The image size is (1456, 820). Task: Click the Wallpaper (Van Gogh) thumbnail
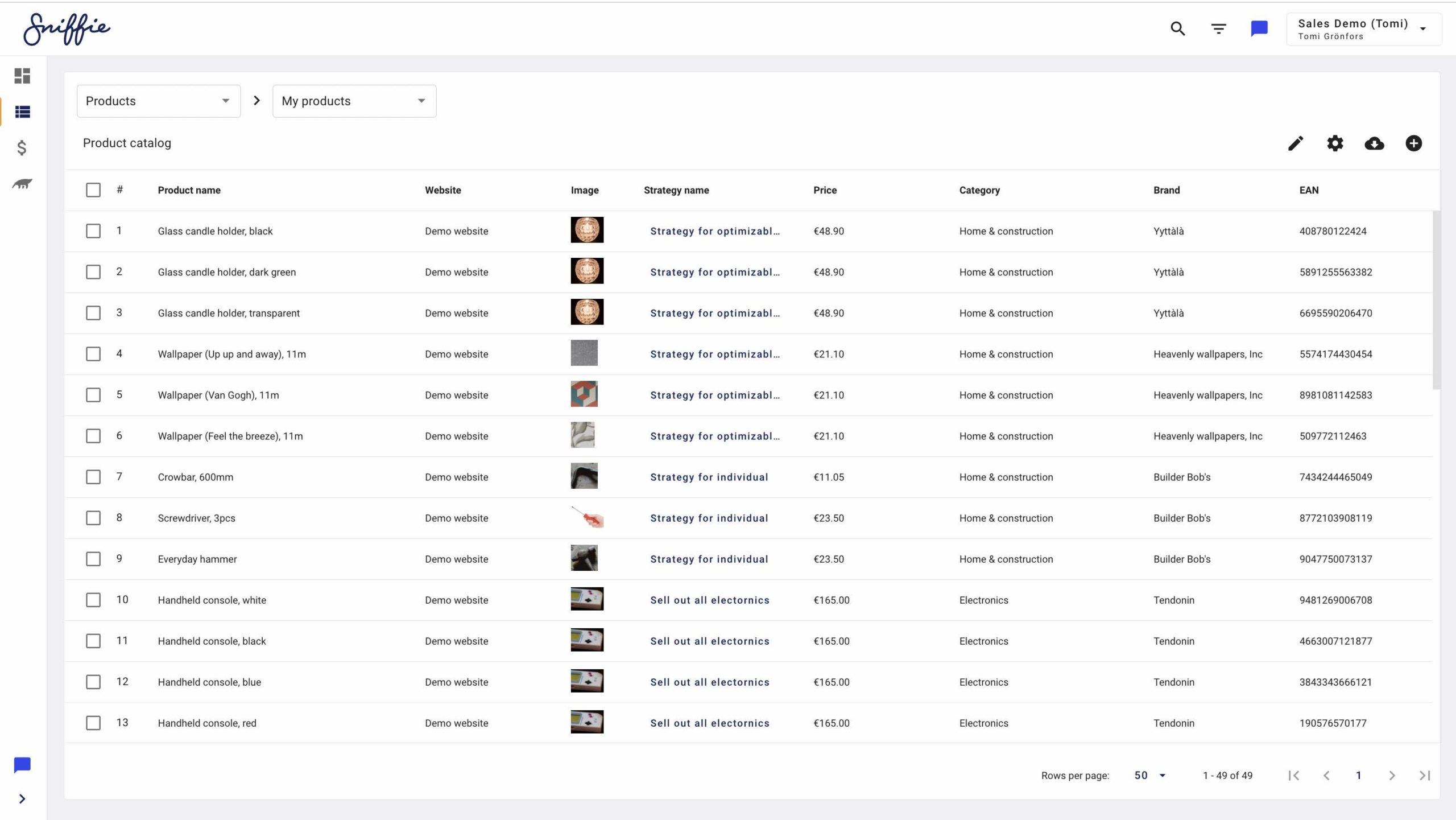584,394
